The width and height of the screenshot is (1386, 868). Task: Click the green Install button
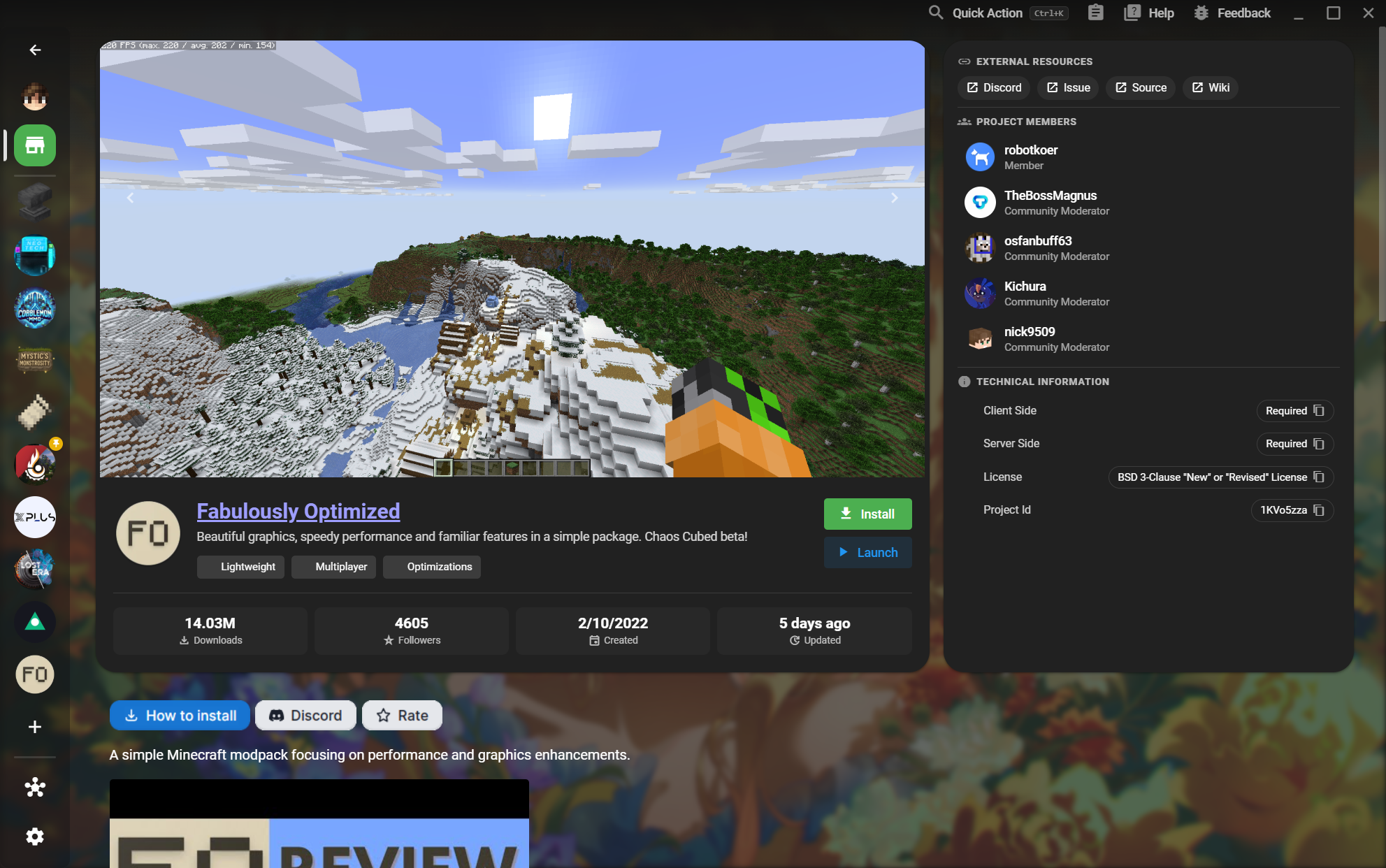[867, 514]
